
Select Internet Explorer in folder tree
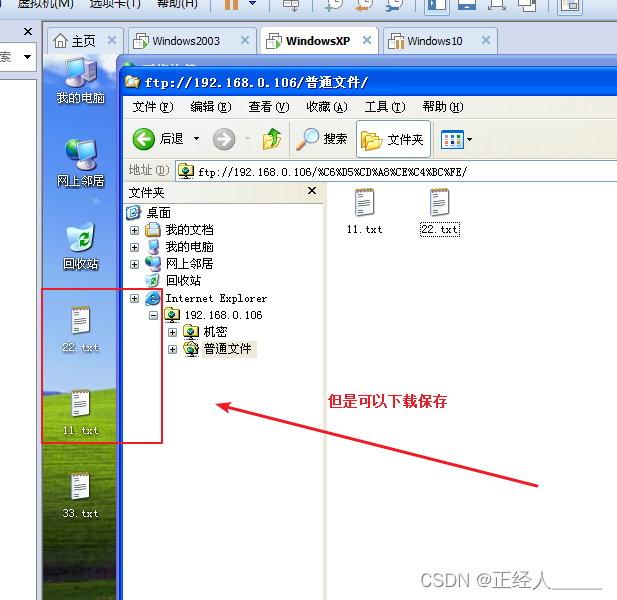216,298
